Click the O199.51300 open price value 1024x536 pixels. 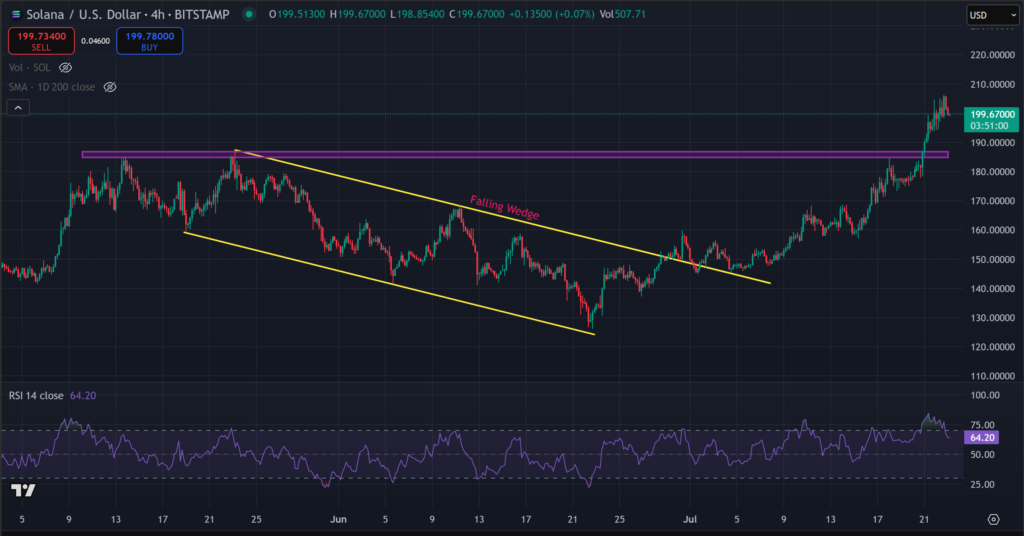pos(296,14)
